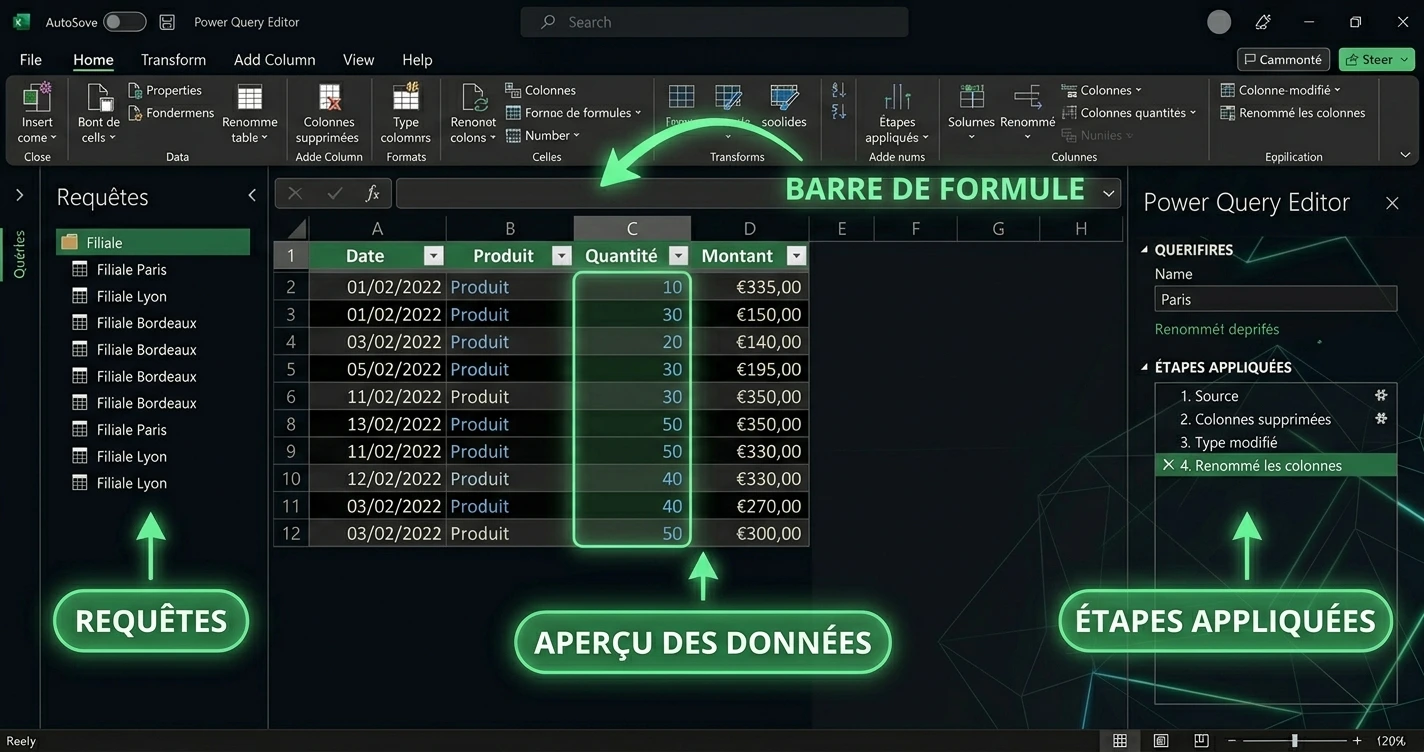Open the Add Column tab
This screenshot has height=752, width=1424.
tap(274, 60)
